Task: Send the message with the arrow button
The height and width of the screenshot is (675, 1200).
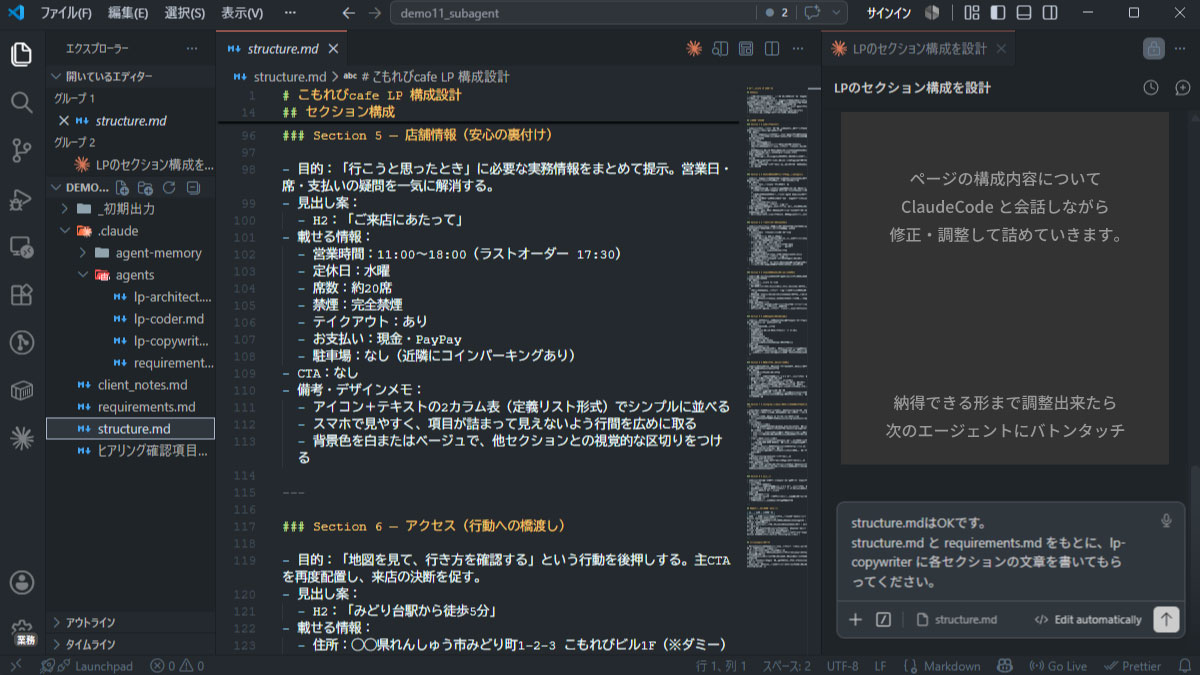Action: [x=1166, y=619]
